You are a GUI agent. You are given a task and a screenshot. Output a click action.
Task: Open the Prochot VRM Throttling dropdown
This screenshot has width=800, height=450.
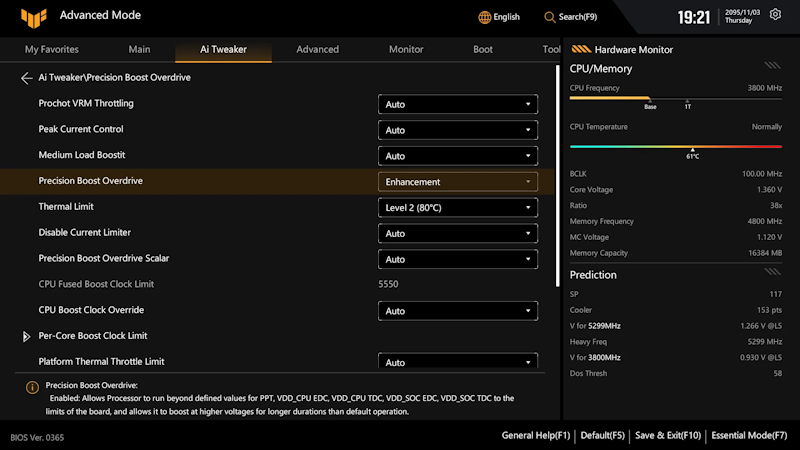click(x=458, y=104)
